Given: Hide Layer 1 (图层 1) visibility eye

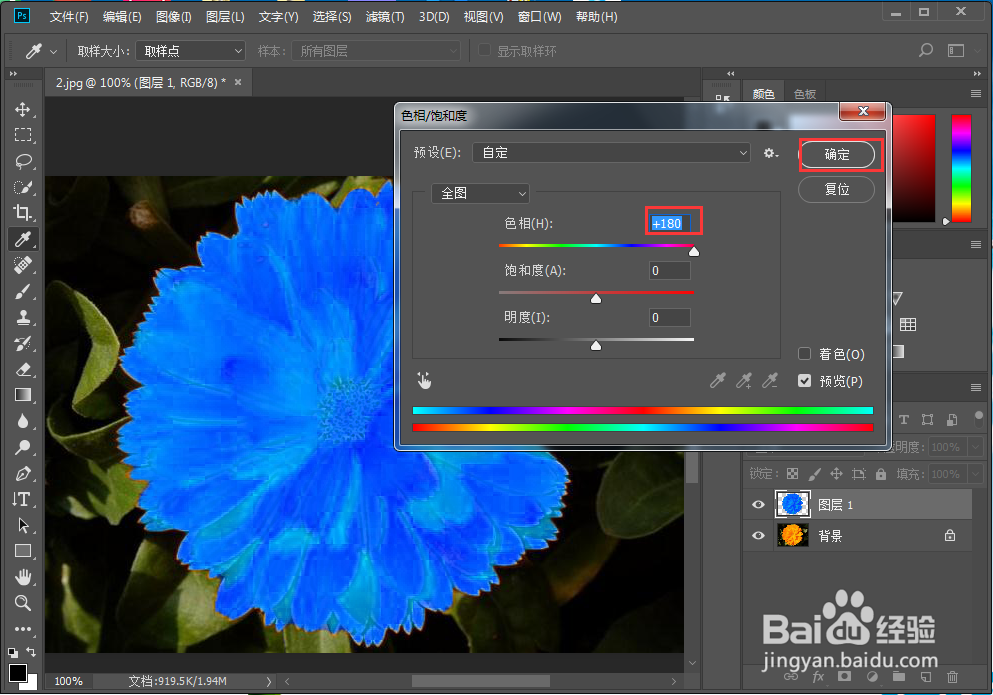Looking at the screenshot, I should click(x=758, y=505).
